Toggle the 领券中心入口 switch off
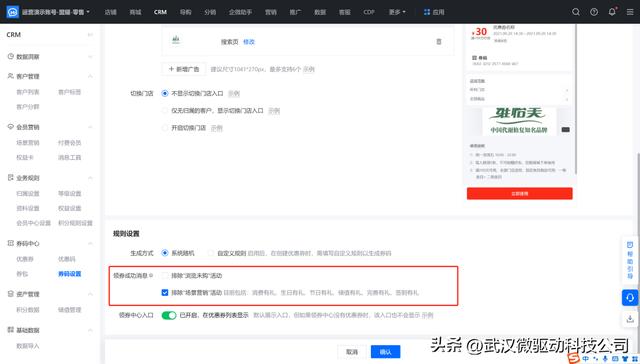 click(x=169, y=315)
